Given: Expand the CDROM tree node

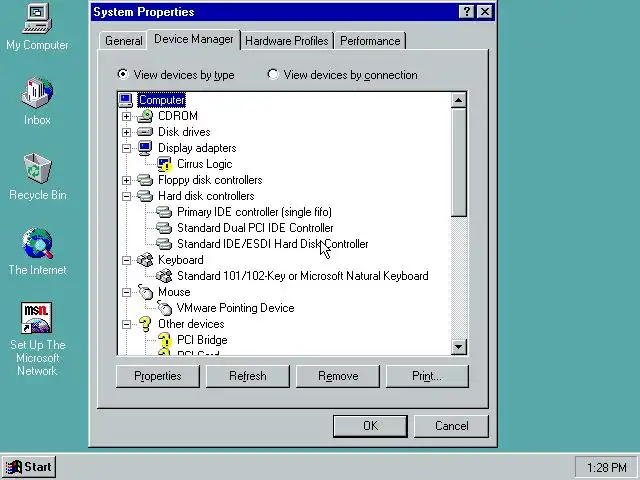Looking at the screenshot, I should 127,116.
